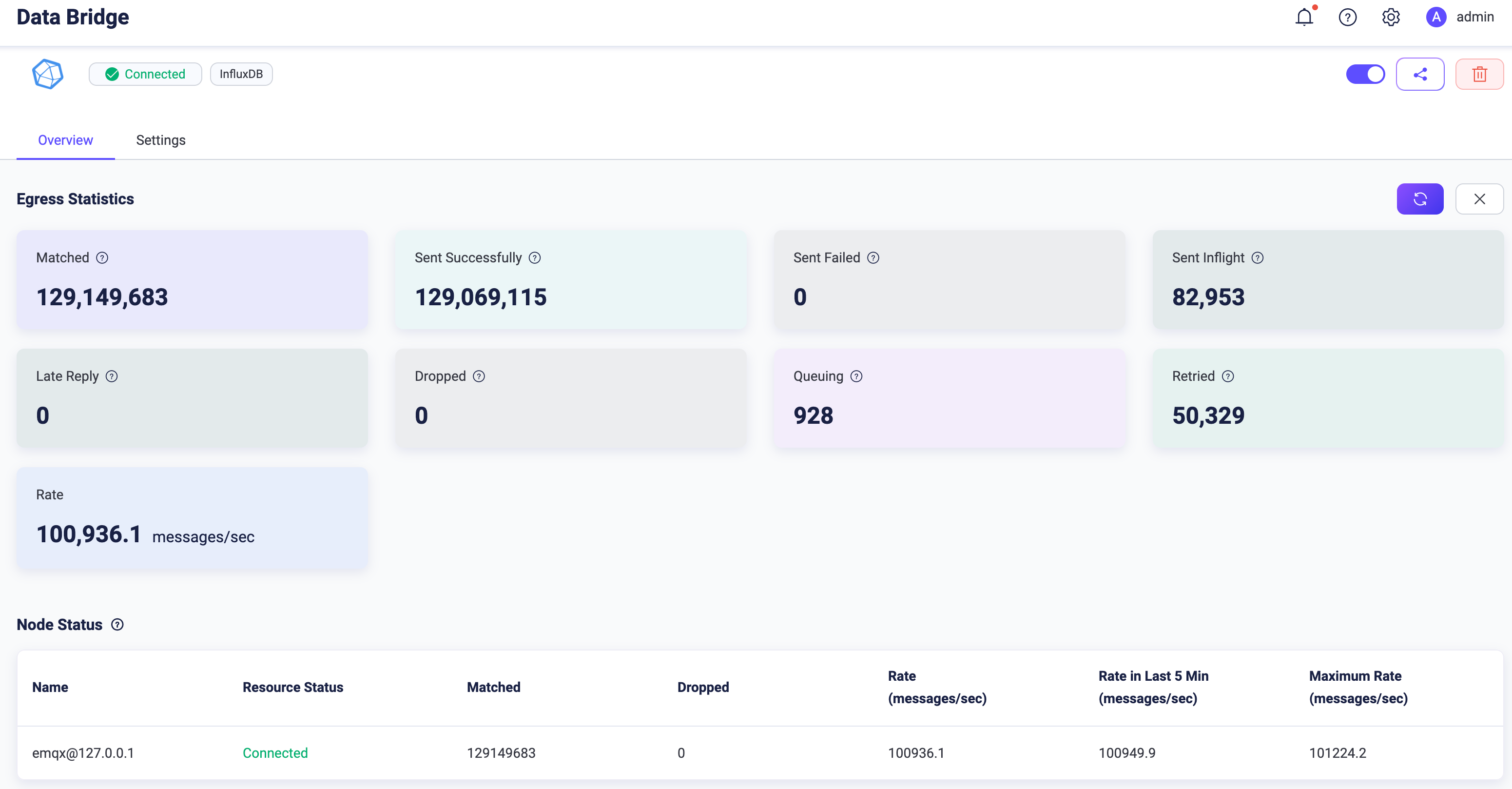Expand the Queuing metric help details
1512x789 pixels.
(856, 376)
